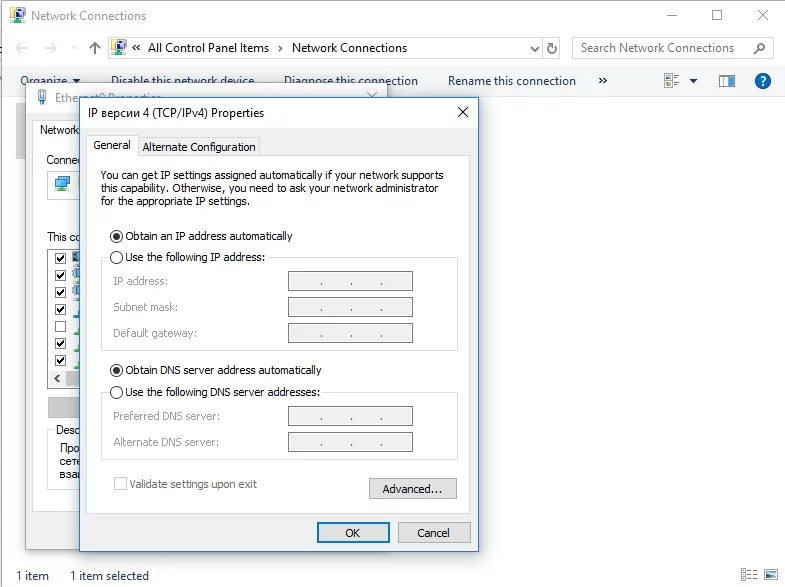Expand the address bar history dropdown

535,49
